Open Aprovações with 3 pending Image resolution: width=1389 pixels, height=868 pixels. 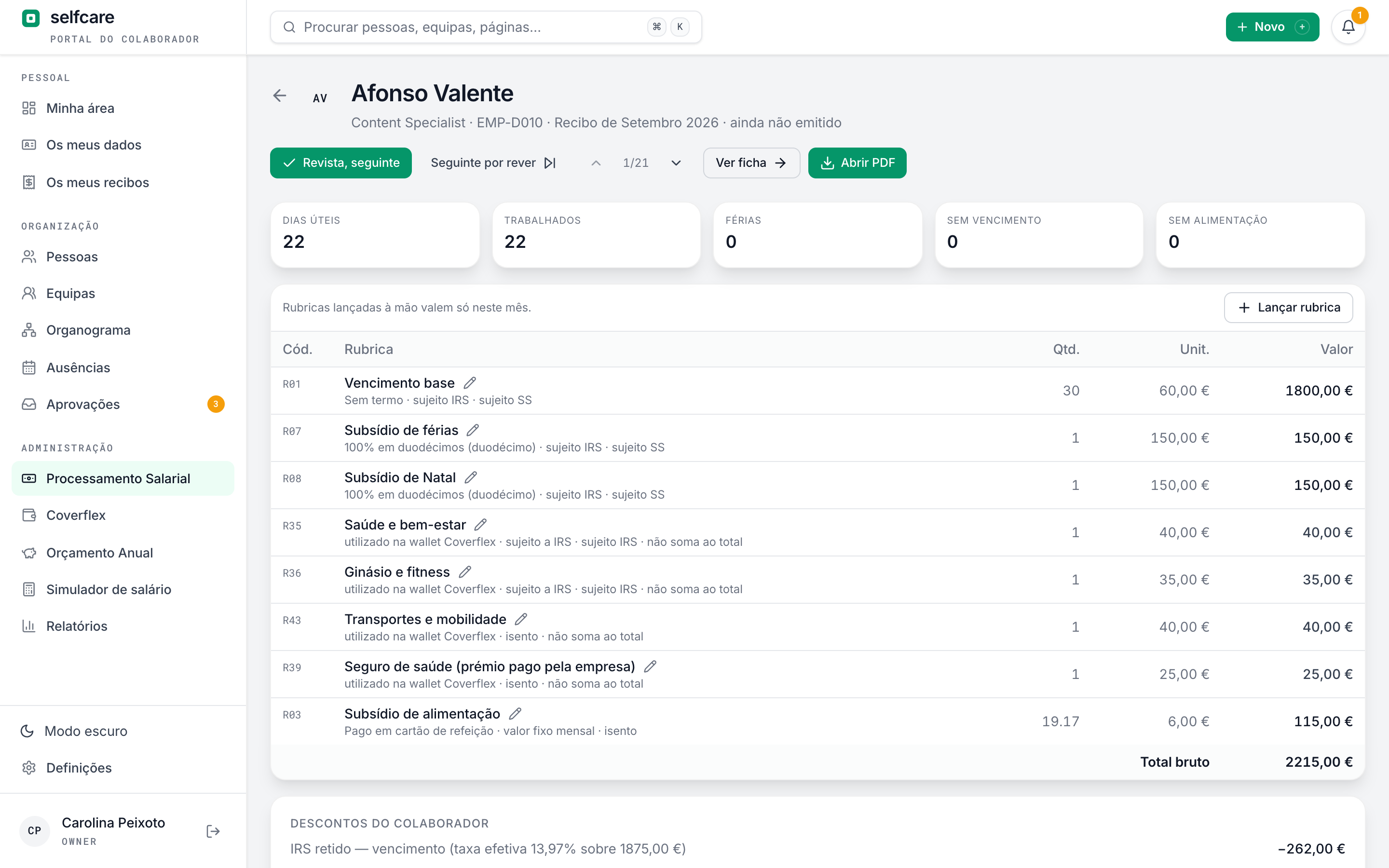123,404
